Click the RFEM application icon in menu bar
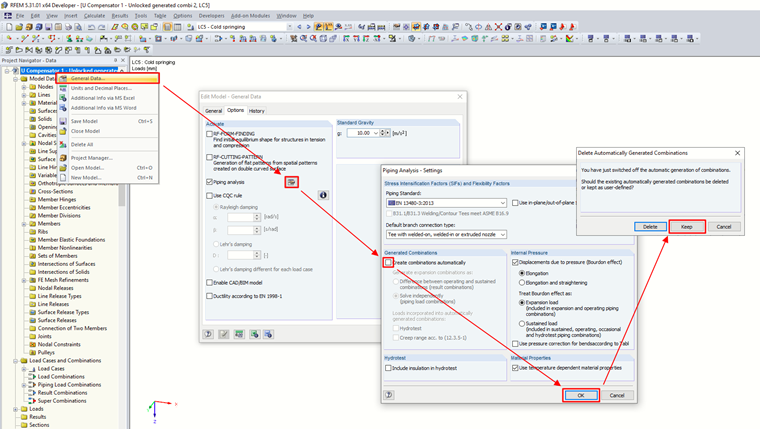Screen dimensions: 760x429 [8, 16]
